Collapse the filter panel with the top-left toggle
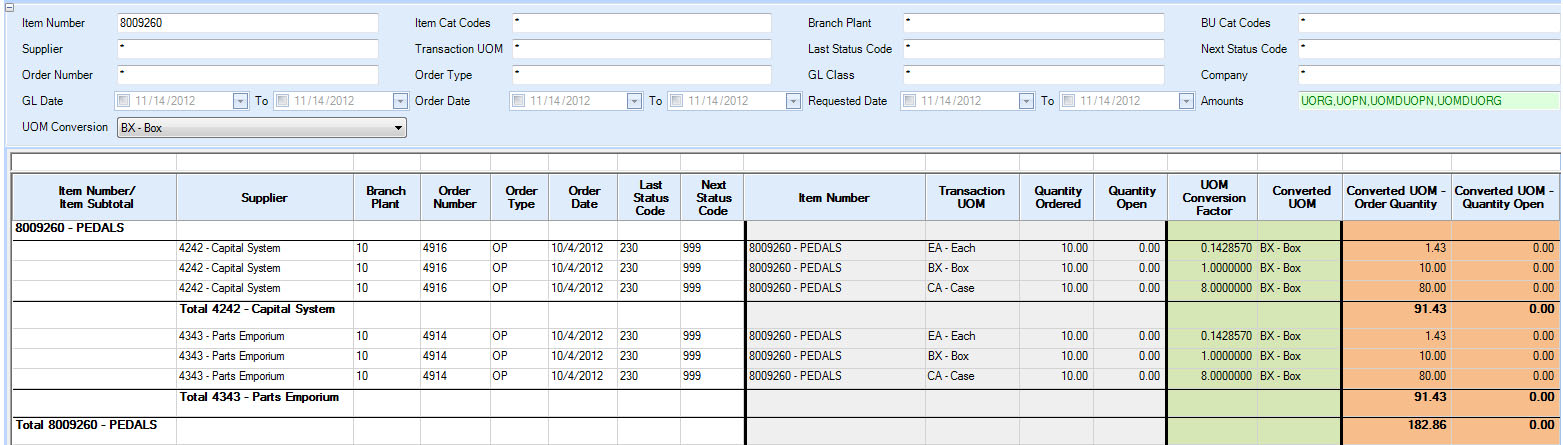Viewport: 1563px width, 445px height. point(5,6)
